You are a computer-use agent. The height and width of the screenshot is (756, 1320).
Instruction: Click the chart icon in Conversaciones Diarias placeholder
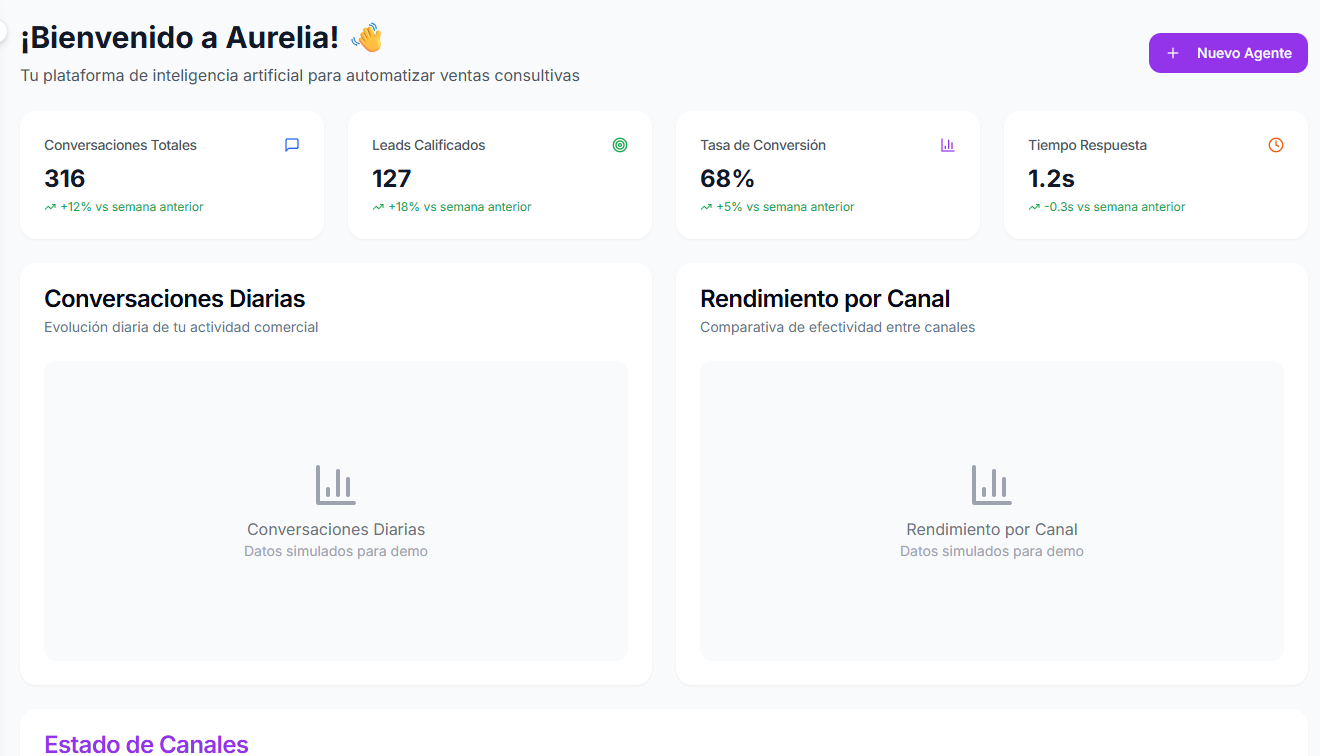336,485
